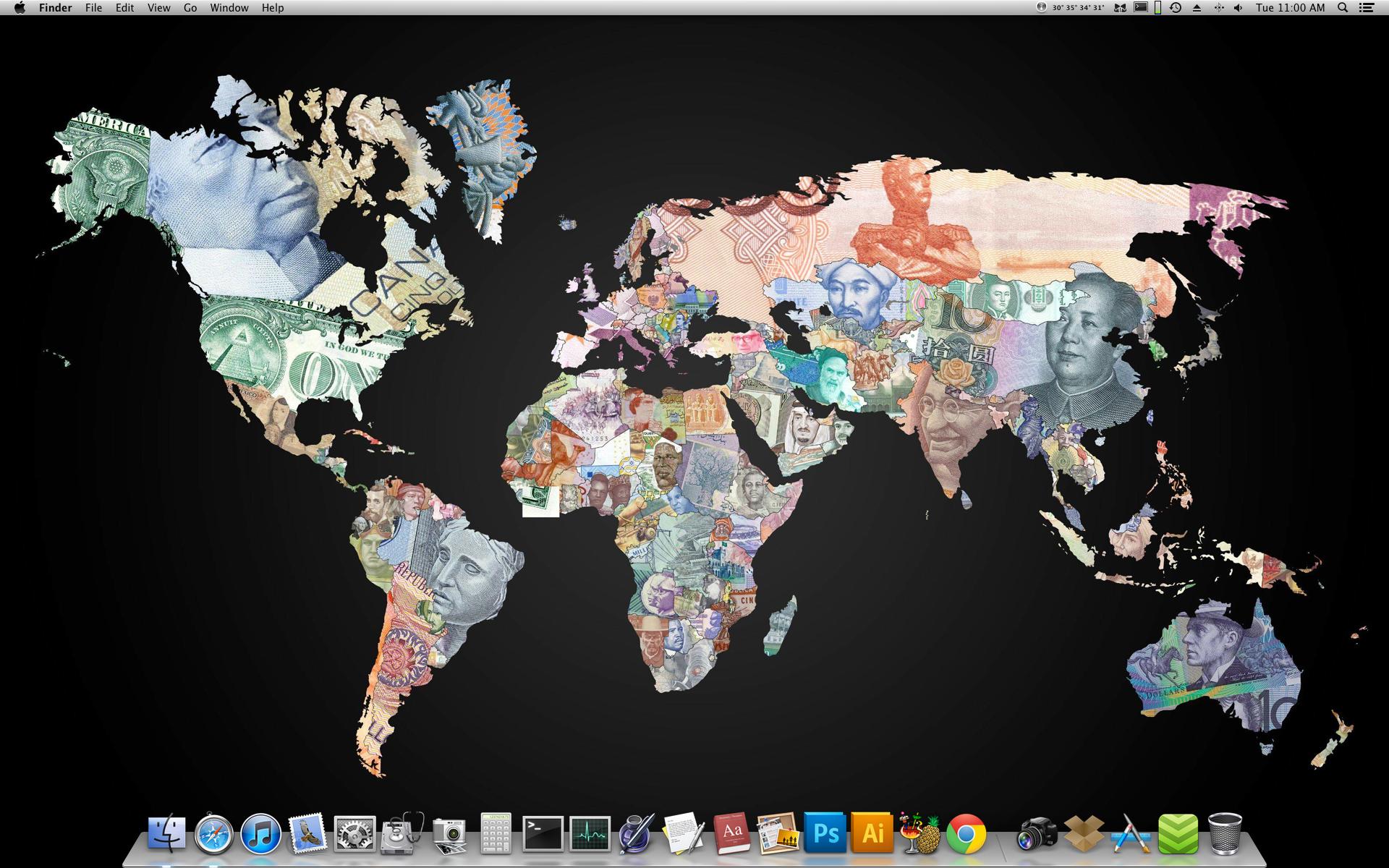Open the Dictionary app in dock
This screenshot has width=1389, height=868.
click(732, 834)
